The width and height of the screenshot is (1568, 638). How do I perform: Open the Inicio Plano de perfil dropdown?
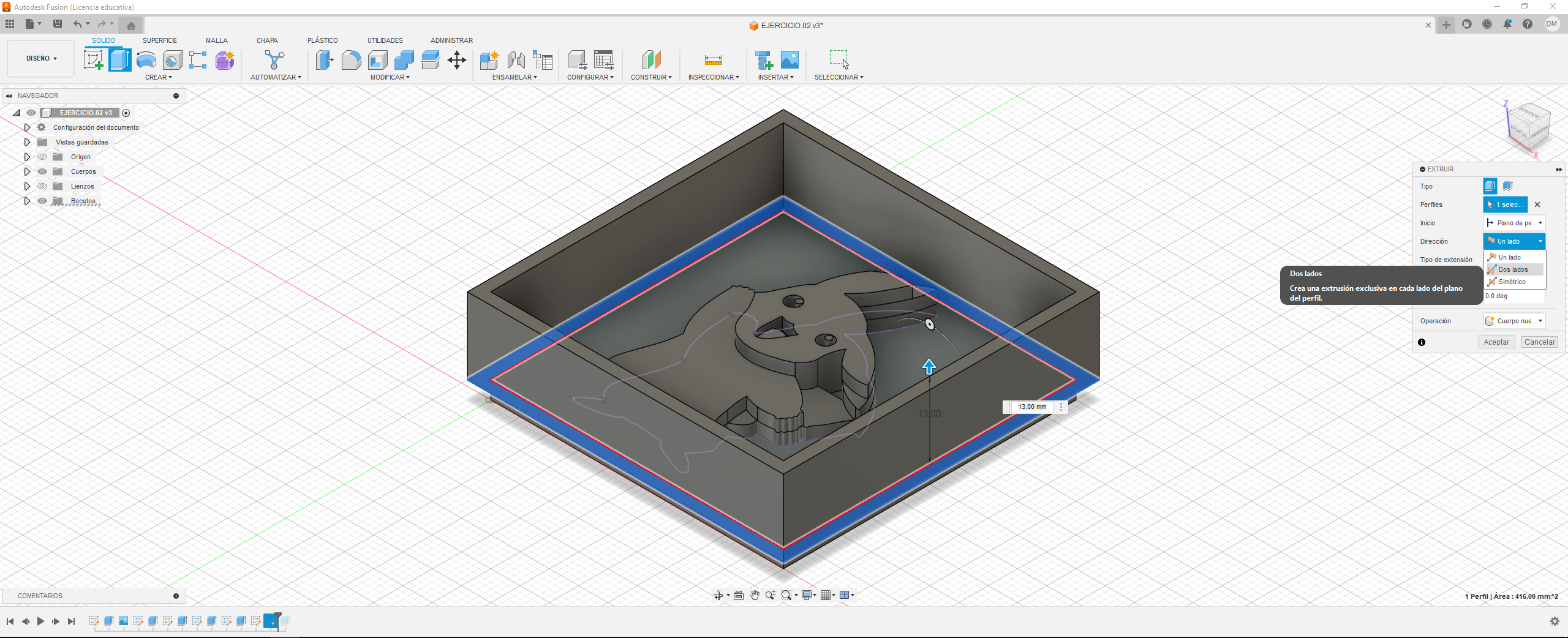tap(1514, 223)
